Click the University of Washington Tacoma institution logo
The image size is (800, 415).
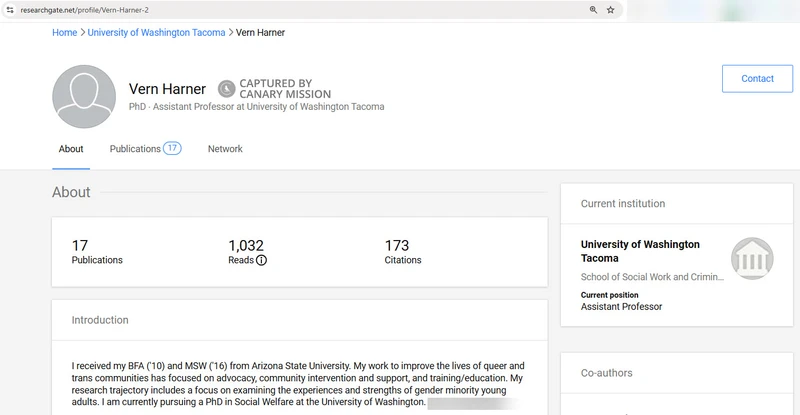pyautogui.click(x=752, y=258)
